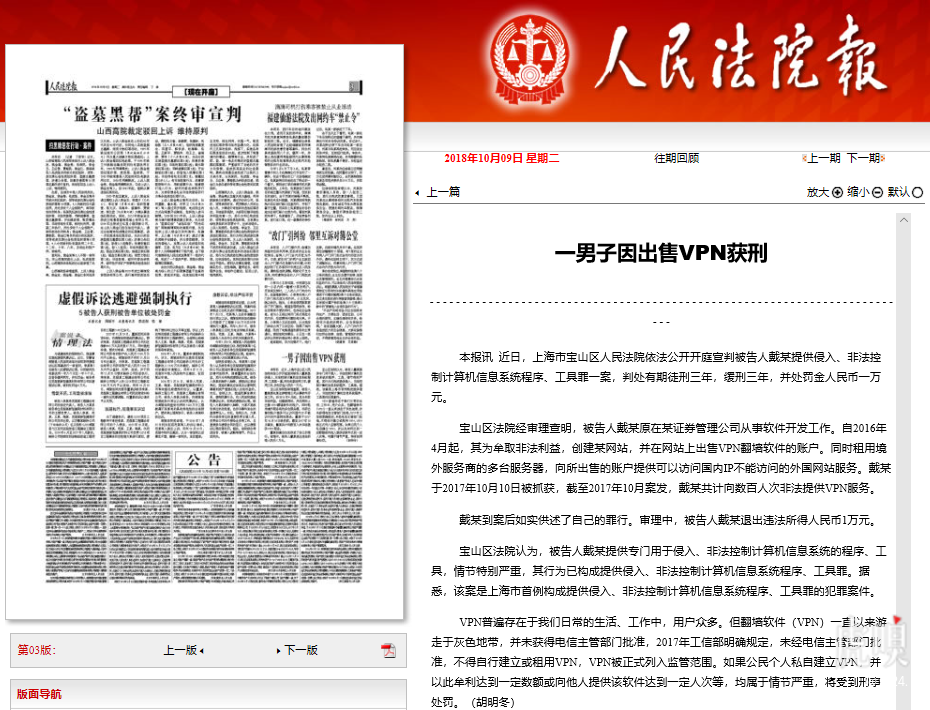
Task: Click the zoom-out minus icon beside 缩小
Action: pyautogui.click(x=877, y=192)
